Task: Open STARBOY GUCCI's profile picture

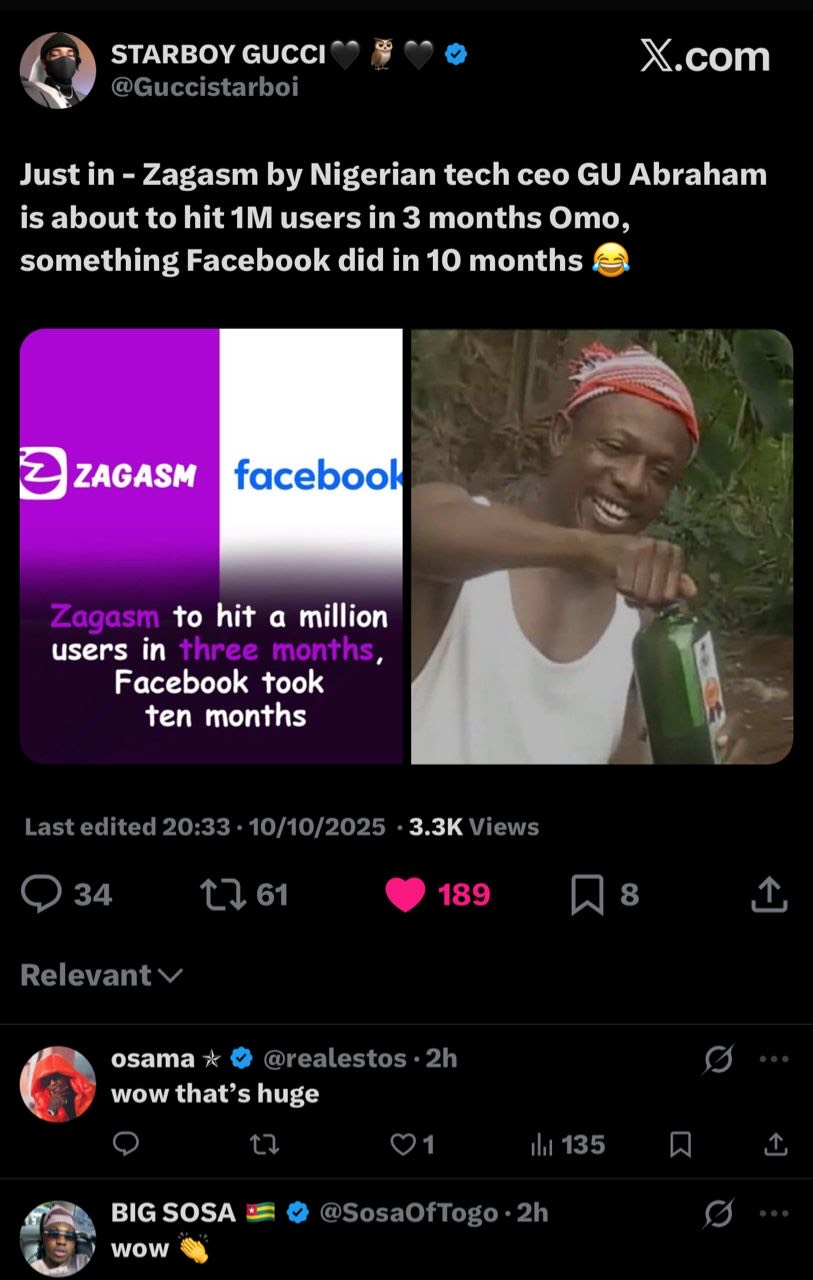Action: click(x=58, y=70)
